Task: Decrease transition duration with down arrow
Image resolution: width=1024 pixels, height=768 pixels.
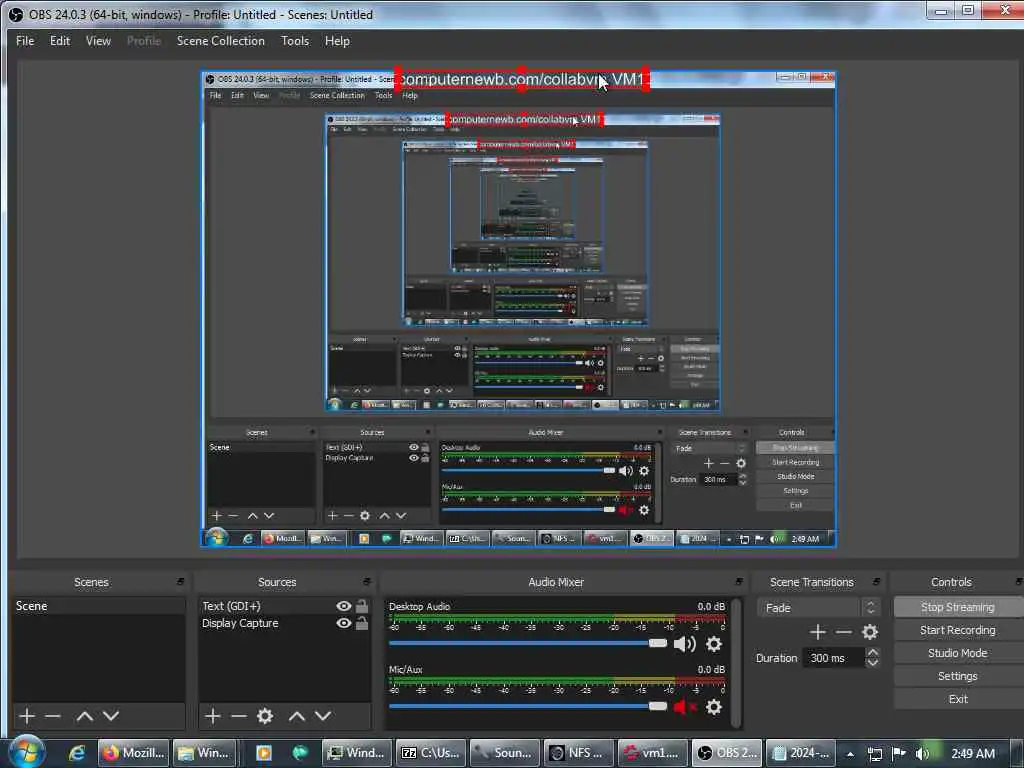Action: [872, 663]
